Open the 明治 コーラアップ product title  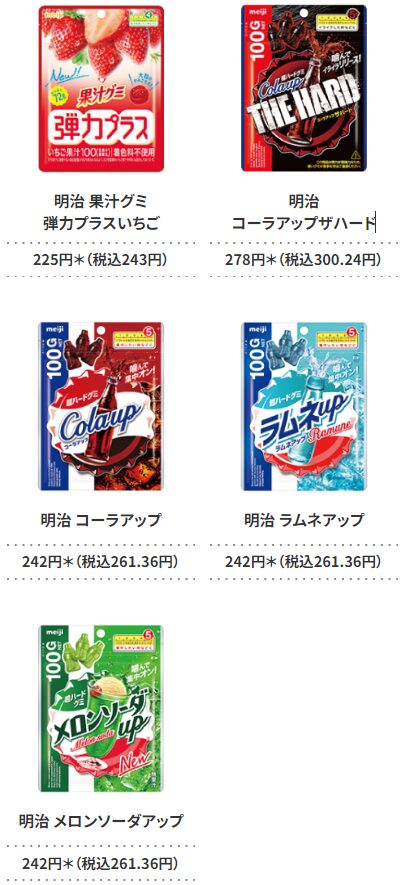(101, 519)
